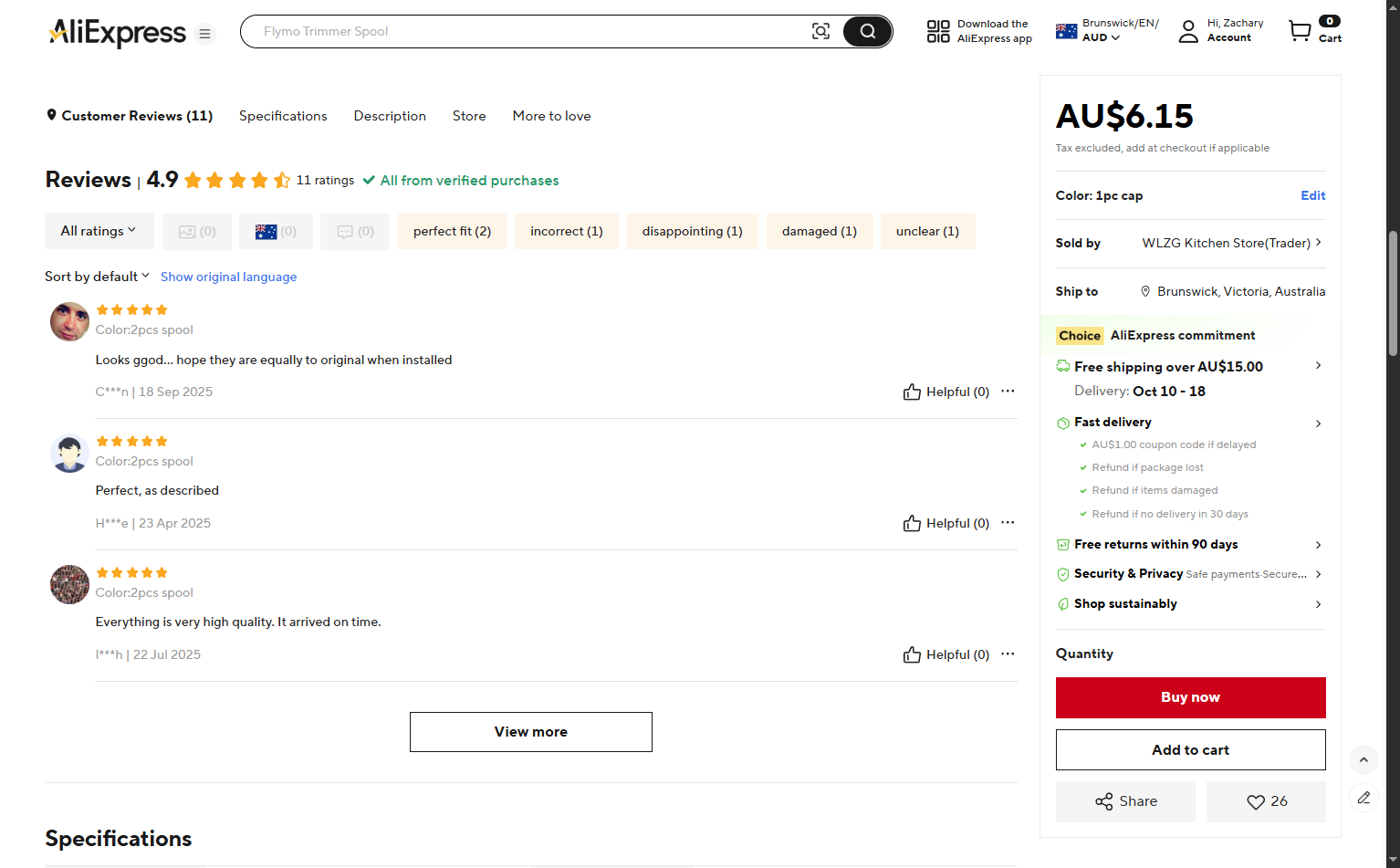Click I***h's reviewer avatar

69,585
